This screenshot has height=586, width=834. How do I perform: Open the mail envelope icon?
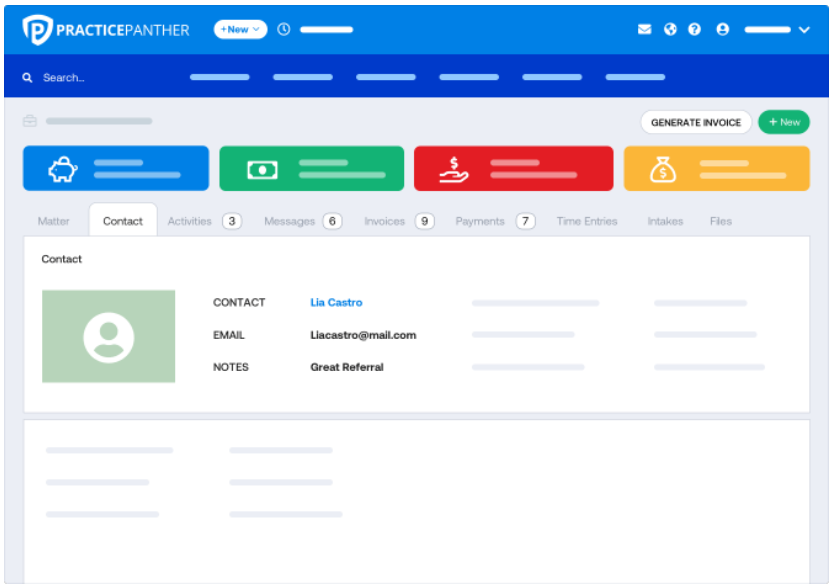coord(644,29)
